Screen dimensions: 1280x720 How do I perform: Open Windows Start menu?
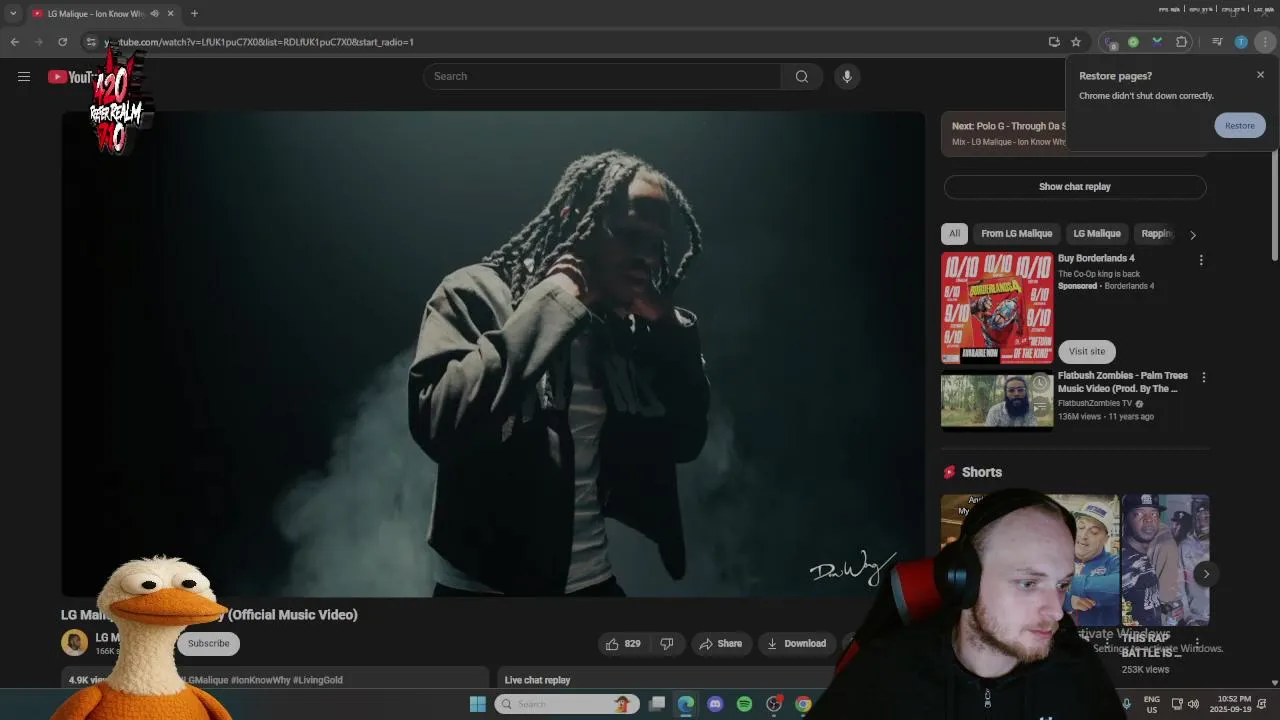click(477, 704)
